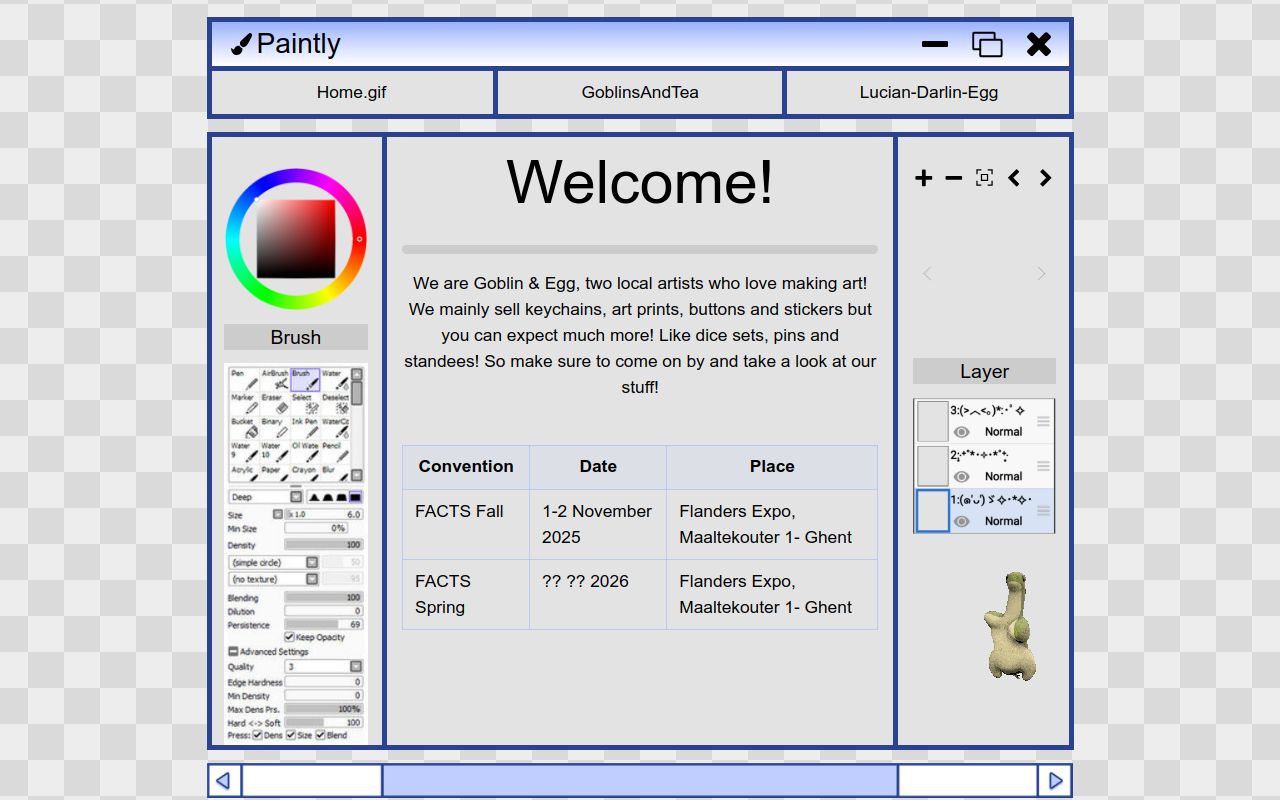Uncheck the Keep Opacity checkbox
1280x800 pixels.
(x=290, y=637)
